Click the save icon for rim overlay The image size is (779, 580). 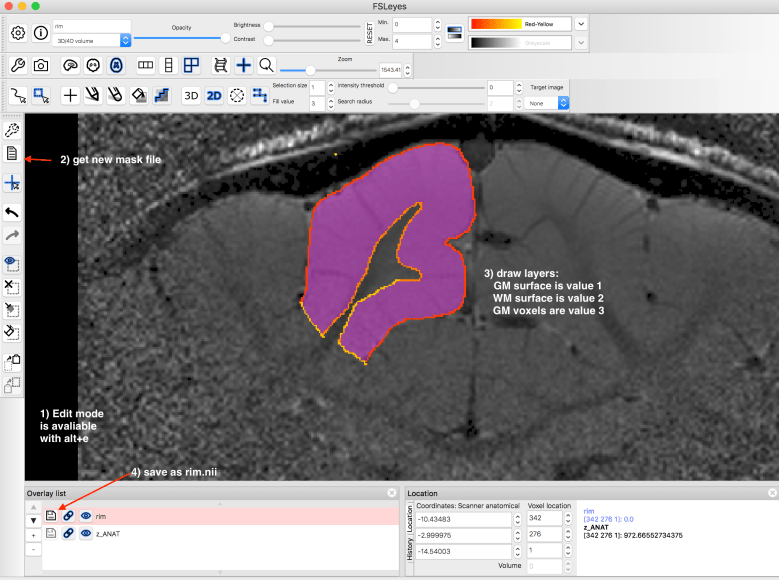pyautogui.click(x=50, y=516)
